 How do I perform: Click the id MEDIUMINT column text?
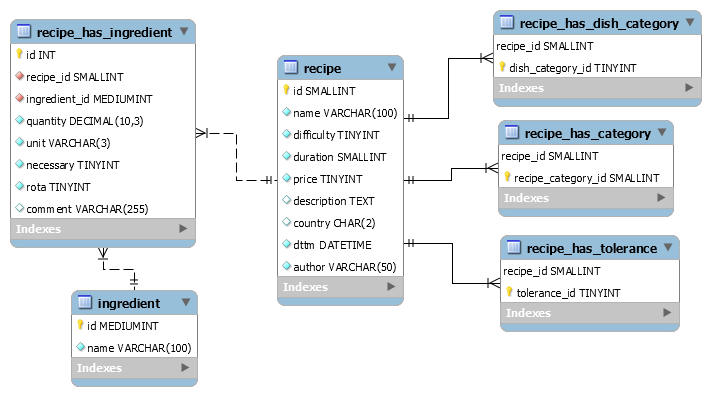tap(122, 326)
